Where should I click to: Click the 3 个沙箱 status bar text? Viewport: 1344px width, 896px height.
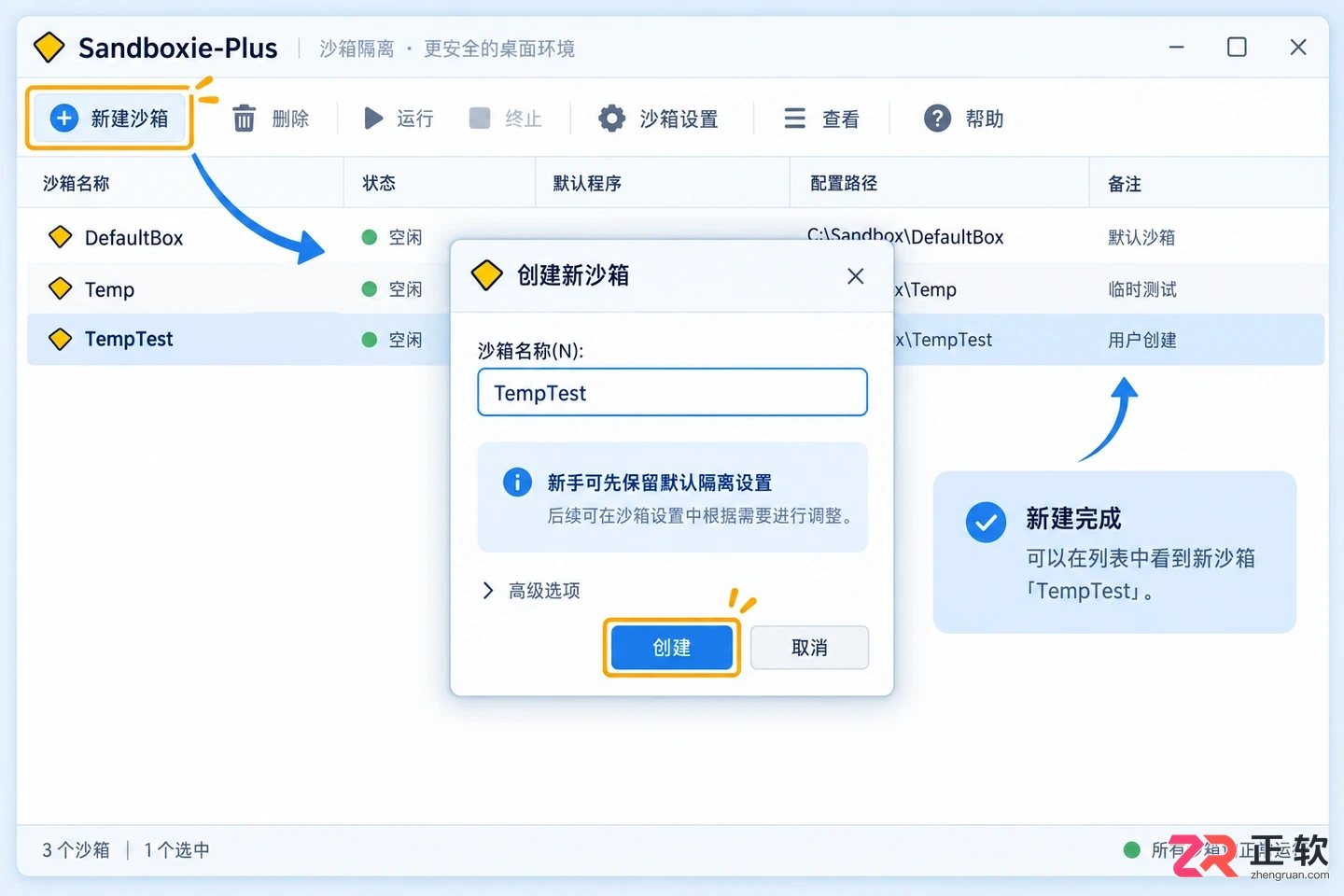click(76, 849)
